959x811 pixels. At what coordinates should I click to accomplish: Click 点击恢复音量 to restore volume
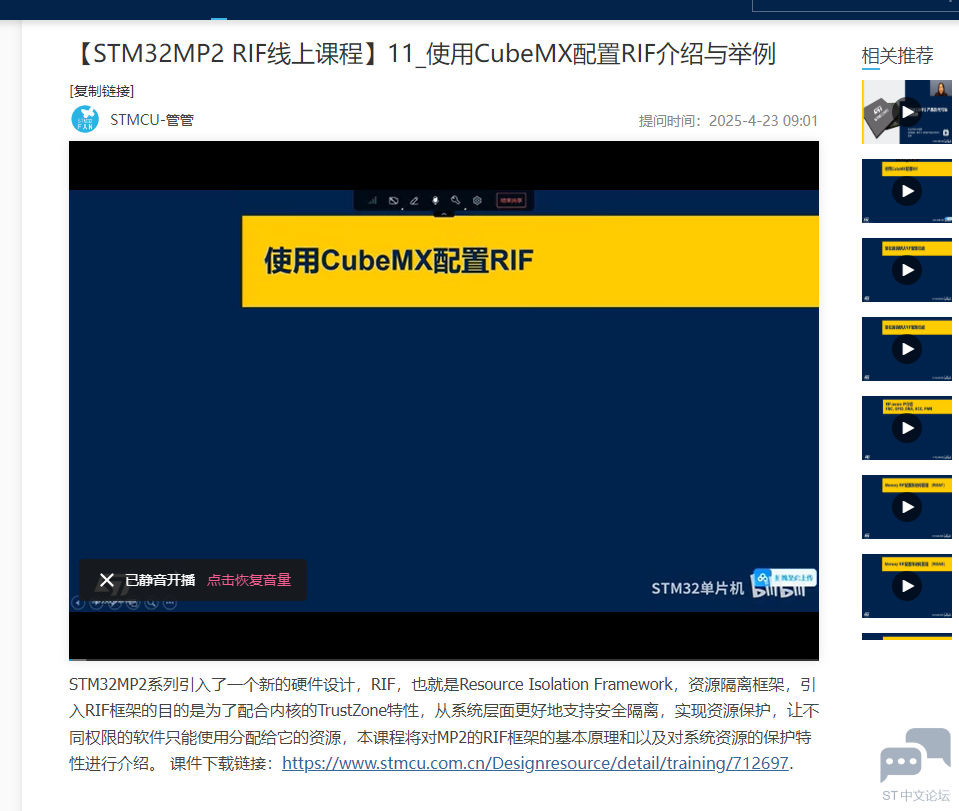pos(249,580)
